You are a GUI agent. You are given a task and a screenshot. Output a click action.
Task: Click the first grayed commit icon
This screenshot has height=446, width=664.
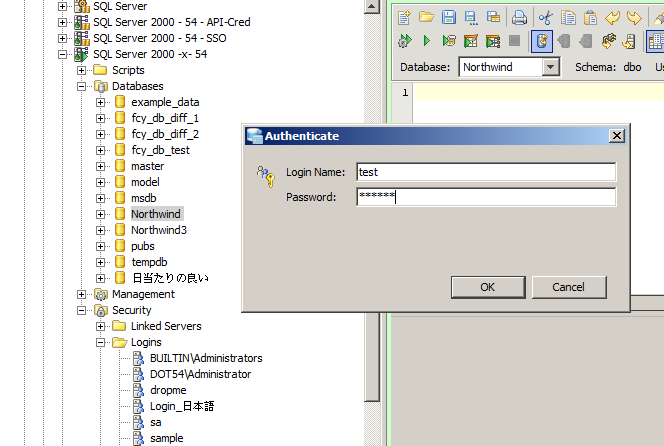point(564,41)
